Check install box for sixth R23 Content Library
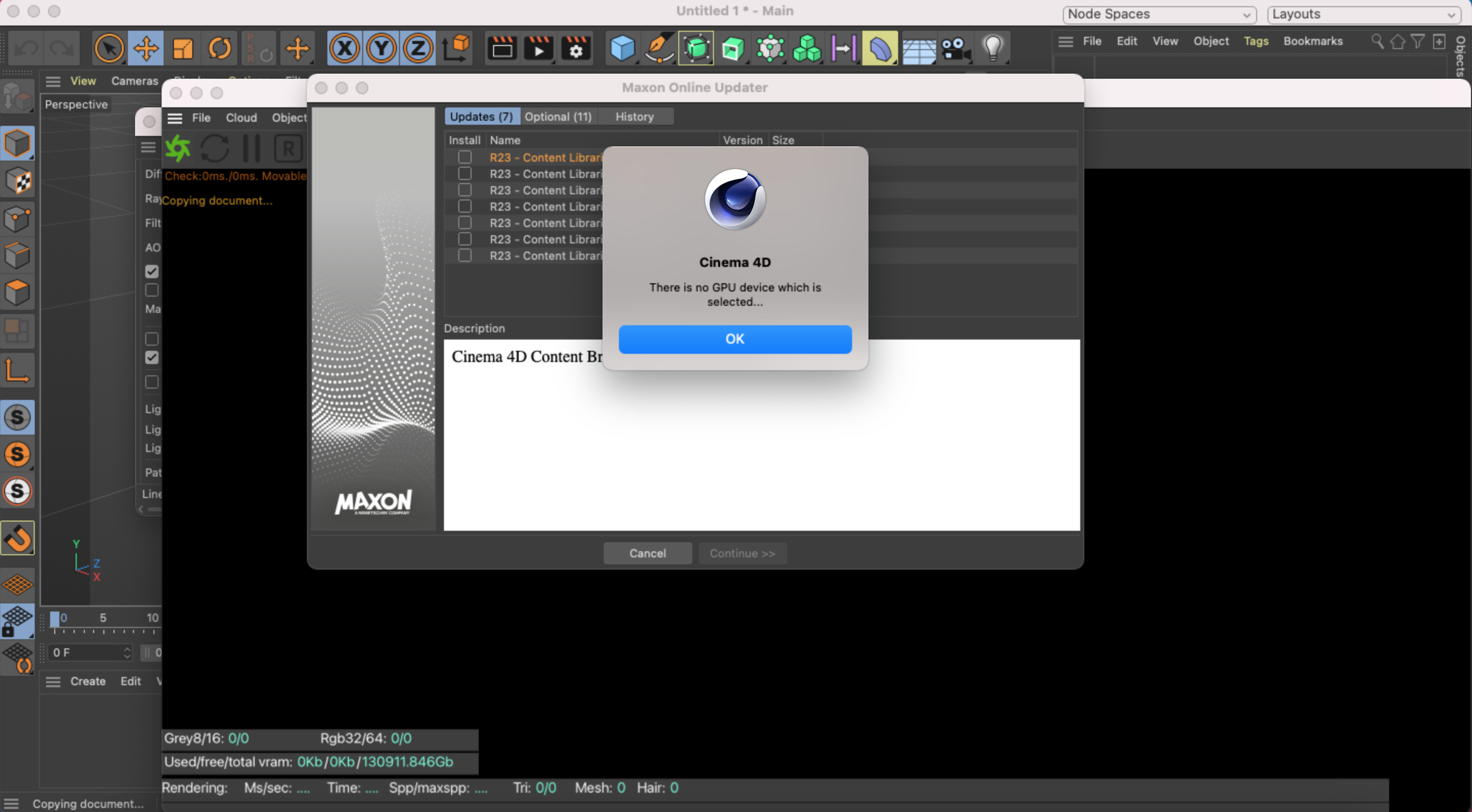The height and width of the screenshot is (812, 1472). pos(464,239)
